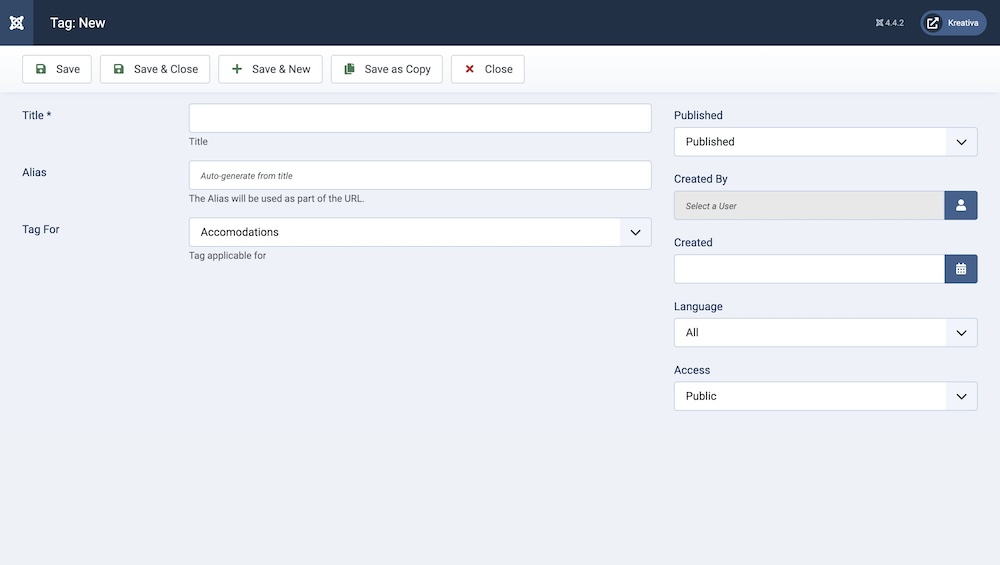Click into the Title input field
Viewport: 1000px width, 565px height.
(420, 118)
